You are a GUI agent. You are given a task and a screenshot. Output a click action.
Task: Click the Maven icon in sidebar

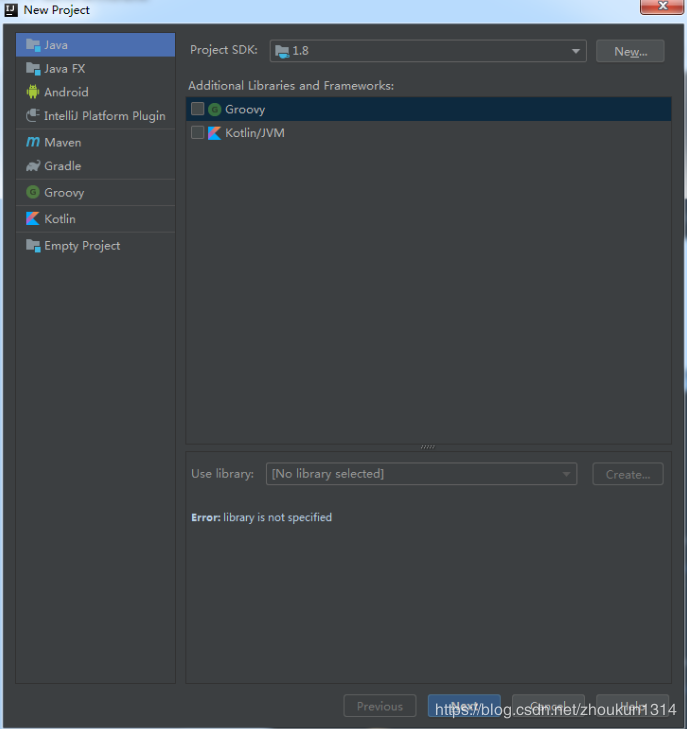pyautogui.click(x=33, y=142)
